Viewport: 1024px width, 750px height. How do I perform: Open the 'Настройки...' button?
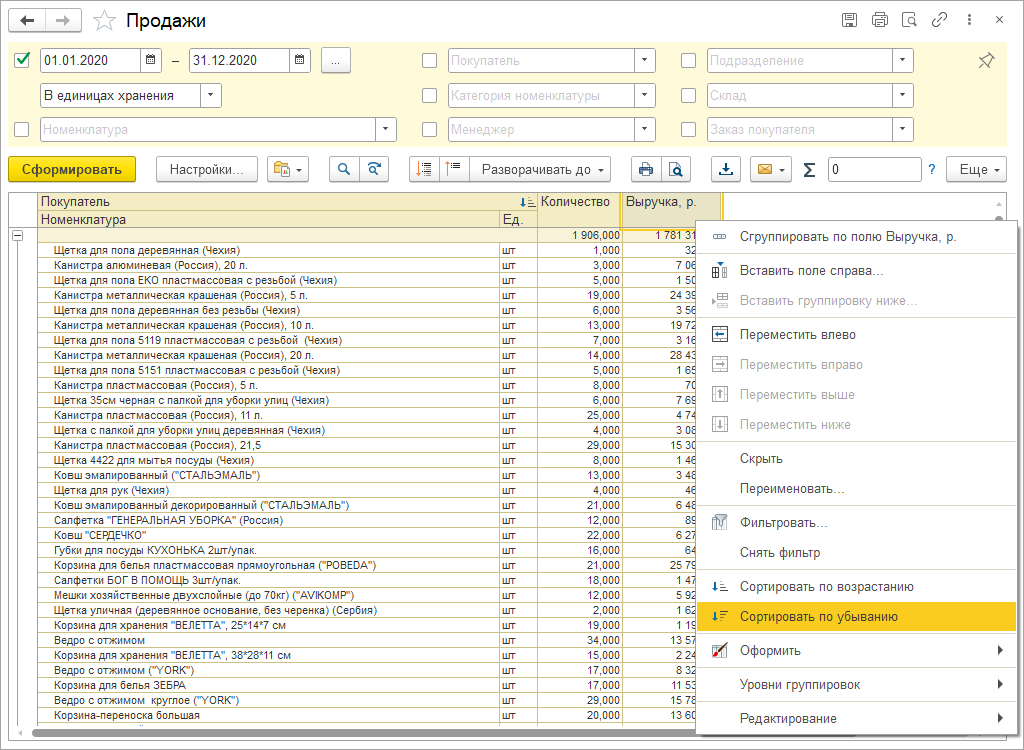coord(207,170)
